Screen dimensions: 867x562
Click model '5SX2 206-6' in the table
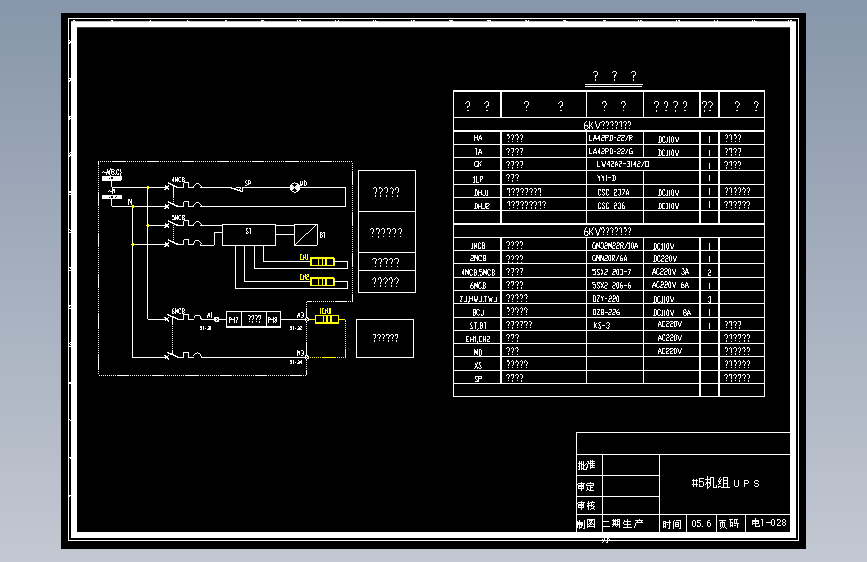click(611, 285)
